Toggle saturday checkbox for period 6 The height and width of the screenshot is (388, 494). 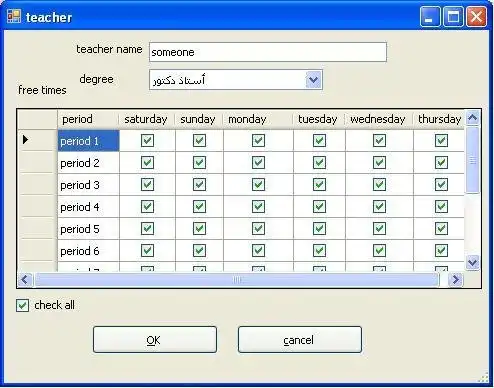(147, 250)
